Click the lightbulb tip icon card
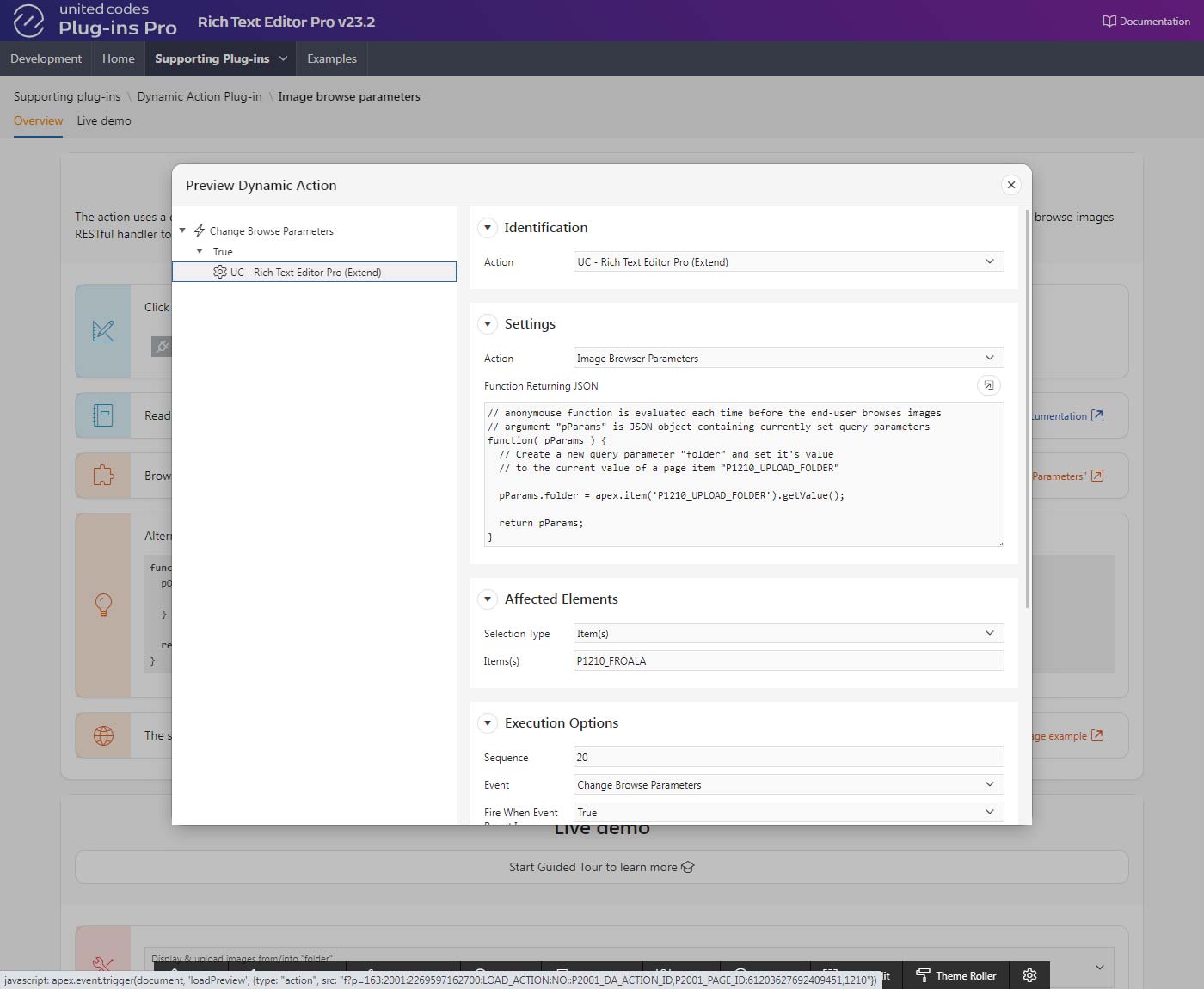The height and width of the screenshot is (989, 1204). (103, 605)
